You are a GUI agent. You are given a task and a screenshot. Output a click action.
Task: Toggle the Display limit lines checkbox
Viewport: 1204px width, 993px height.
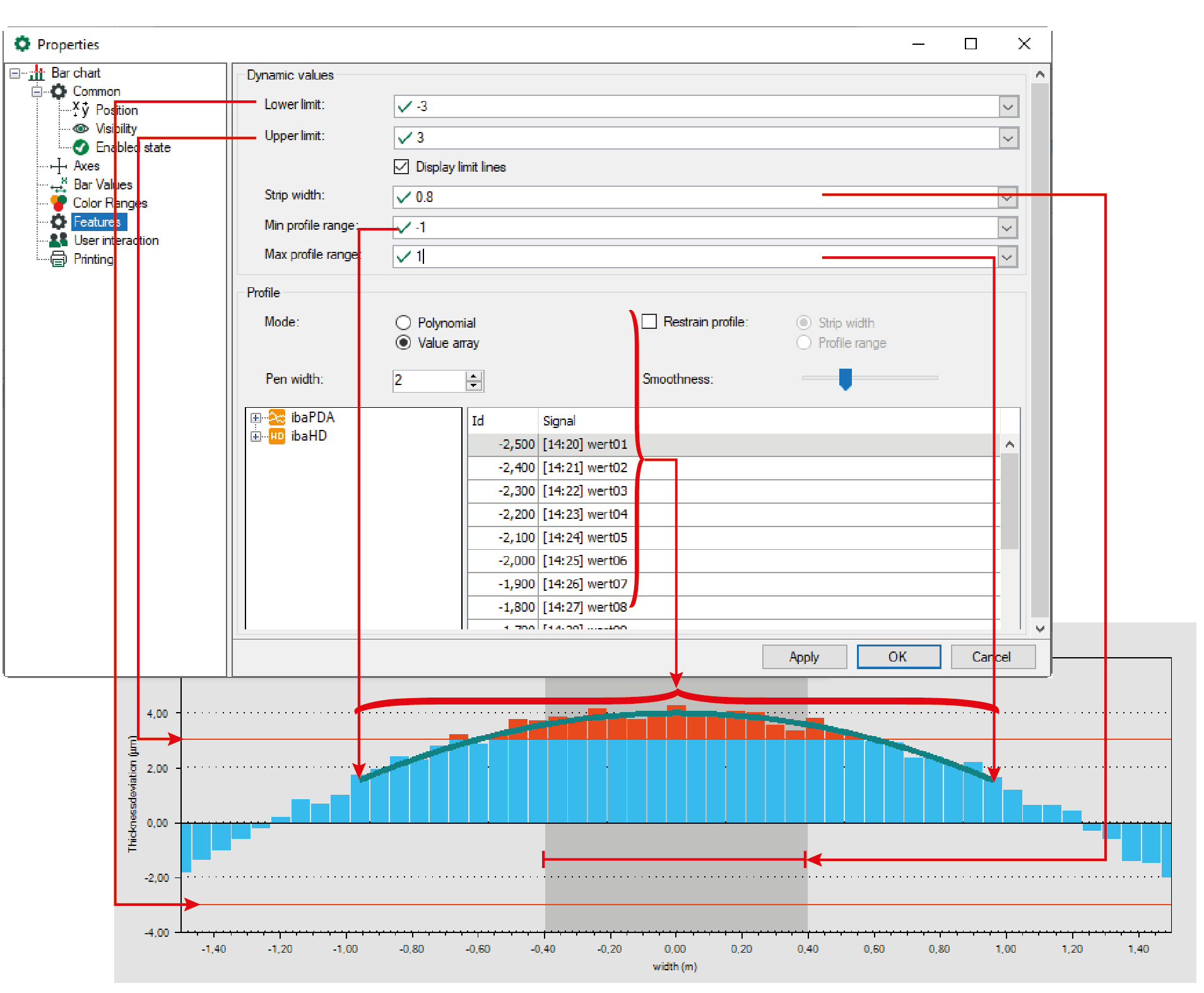[x=401, y=167]
